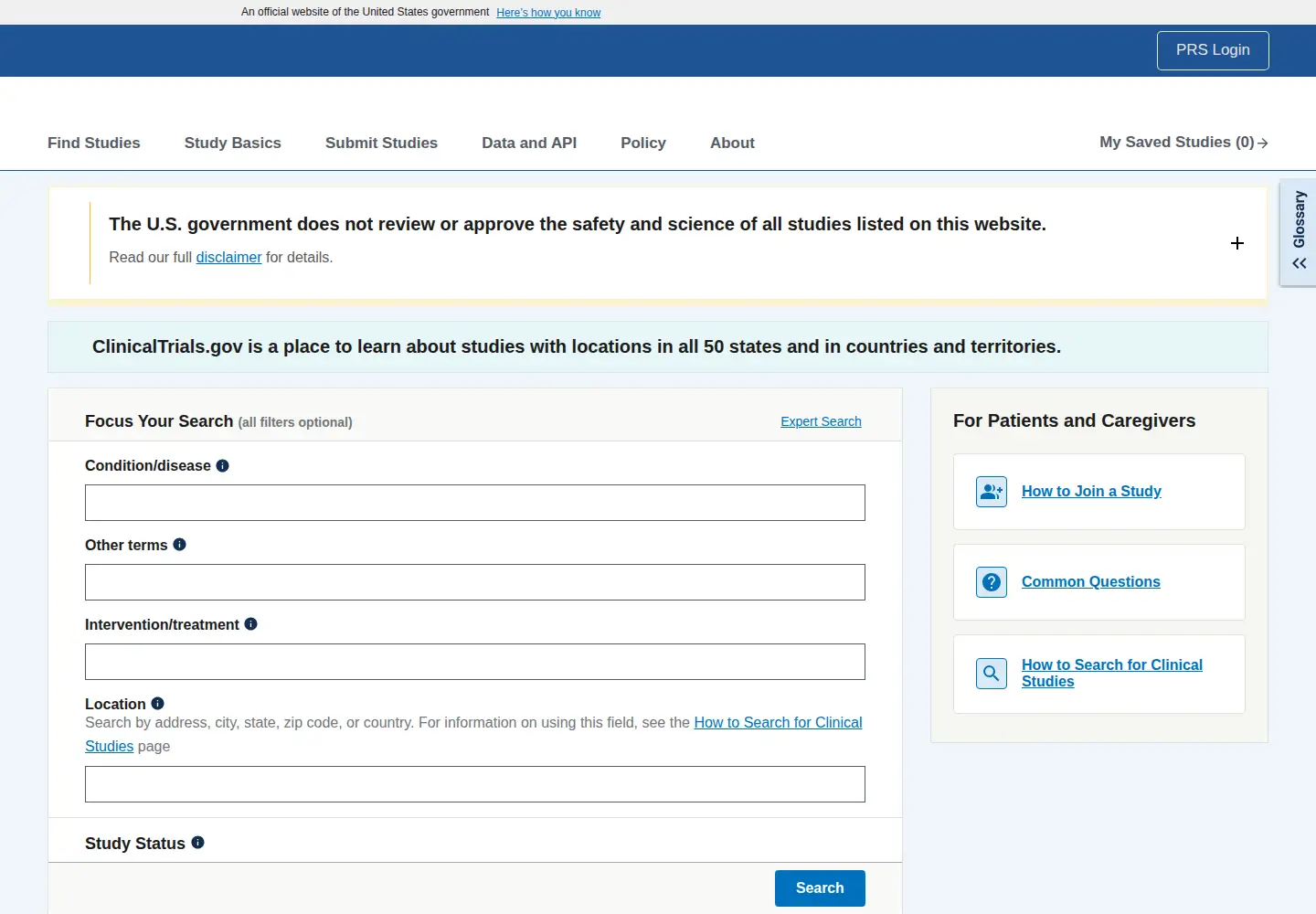Click the For Patients and Caregivers heading
The image size is (1316, 914).
pyautogui.click(x=1074, y=420)
